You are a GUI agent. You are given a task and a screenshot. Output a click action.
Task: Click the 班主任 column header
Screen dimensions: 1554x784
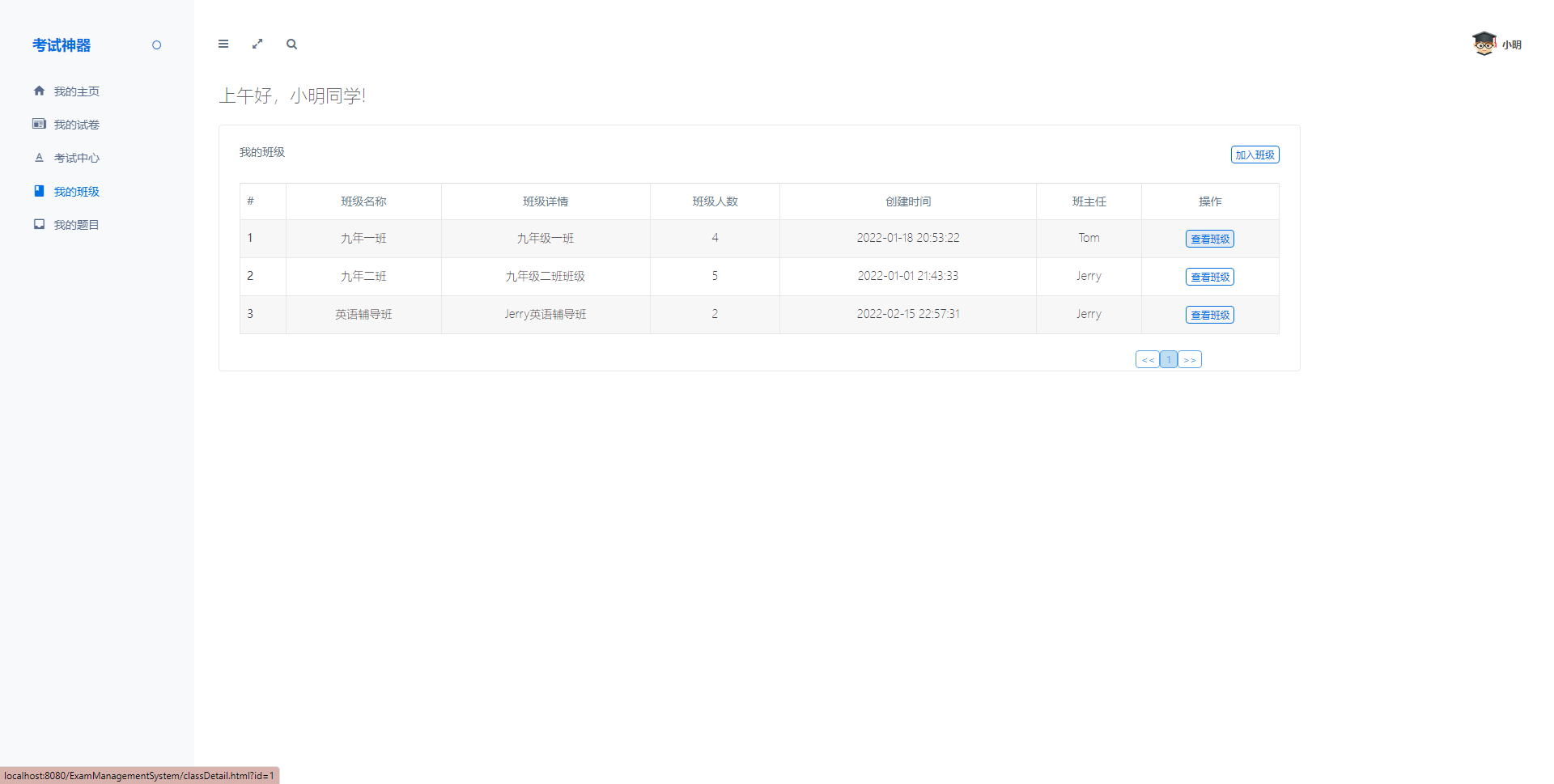pos(1089,201)
